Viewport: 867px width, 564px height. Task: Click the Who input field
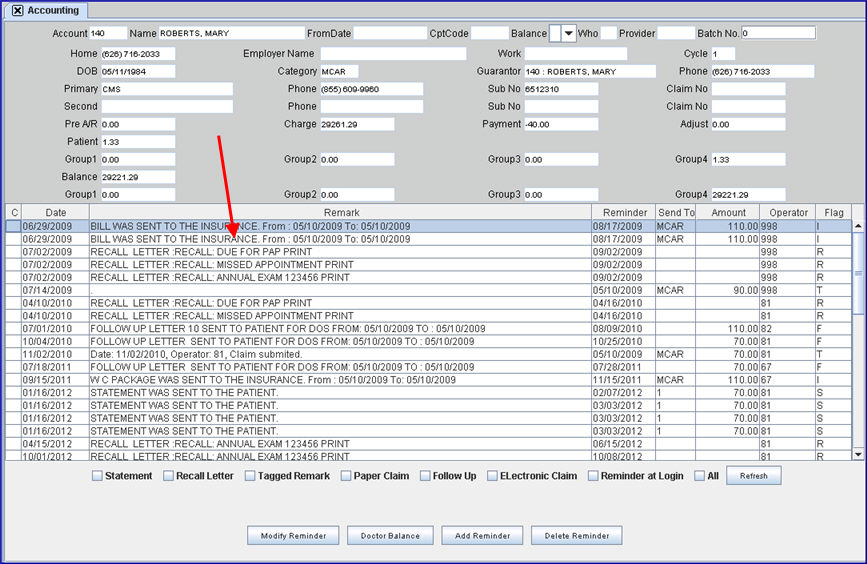608,33
